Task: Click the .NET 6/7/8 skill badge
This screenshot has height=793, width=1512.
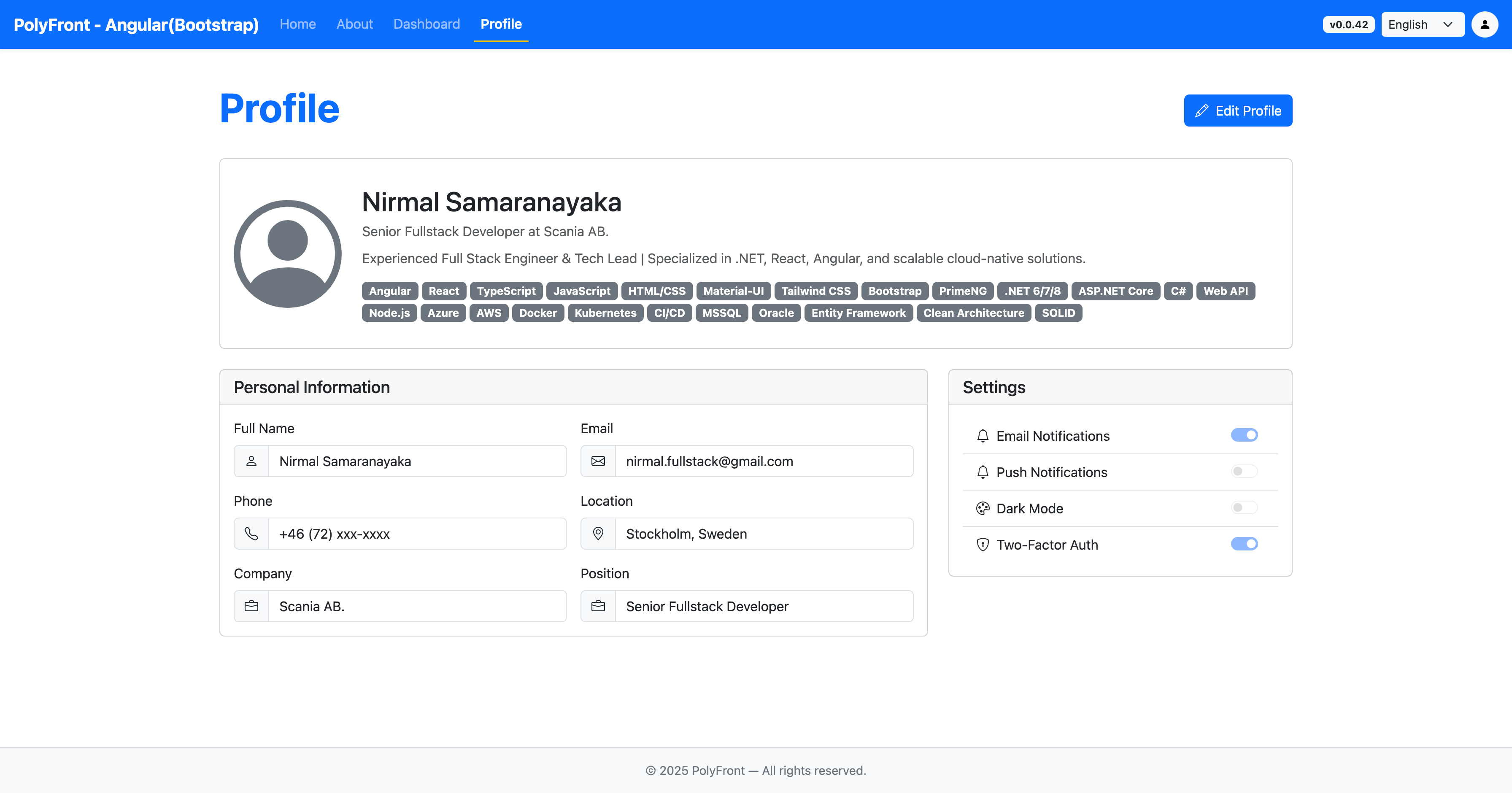Action: tap(1032, 291)
